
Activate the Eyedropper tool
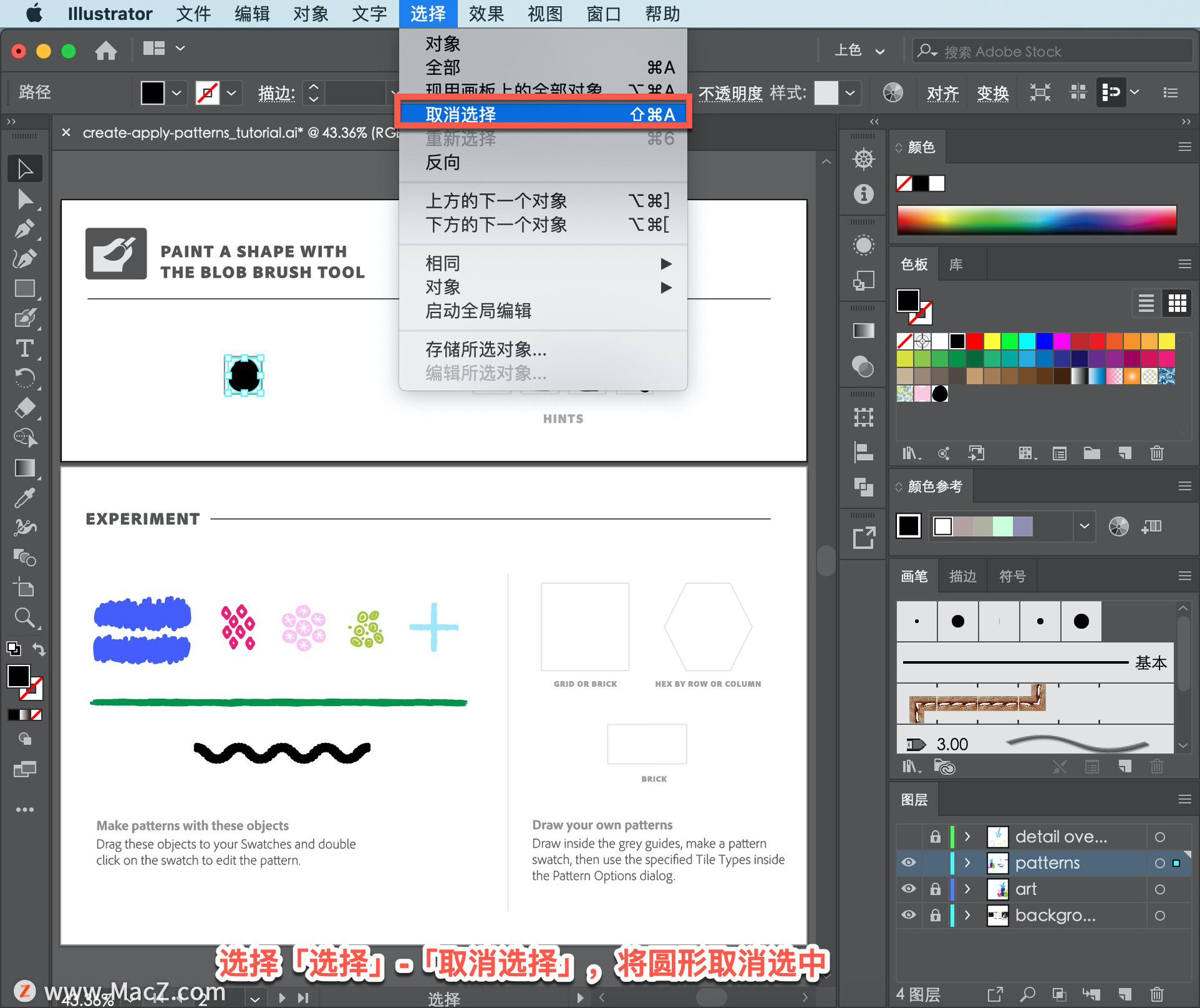pyautogui.click(x=24, y=498)
